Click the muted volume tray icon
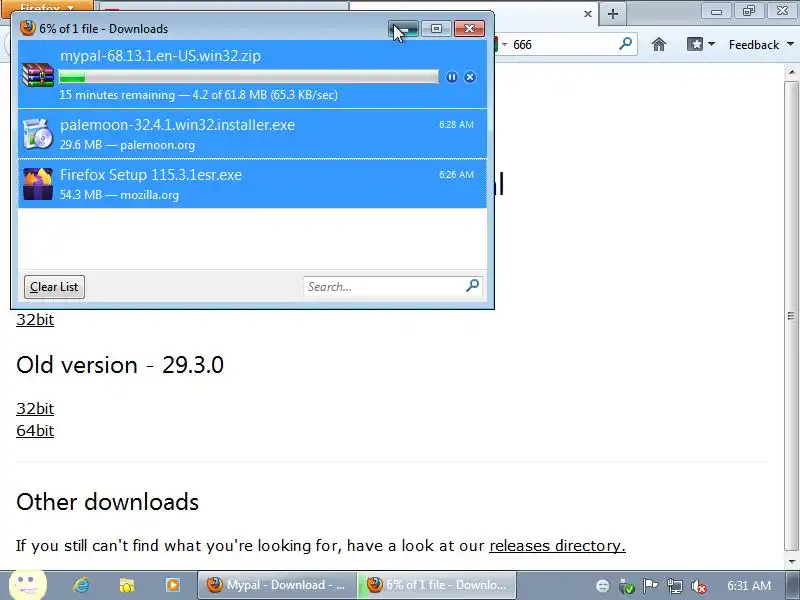 [x=698, y=586]
